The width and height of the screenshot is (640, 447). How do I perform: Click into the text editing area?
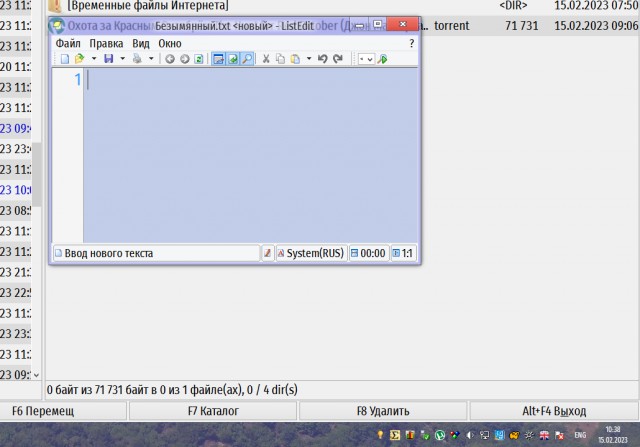click(x=251, y=155)
